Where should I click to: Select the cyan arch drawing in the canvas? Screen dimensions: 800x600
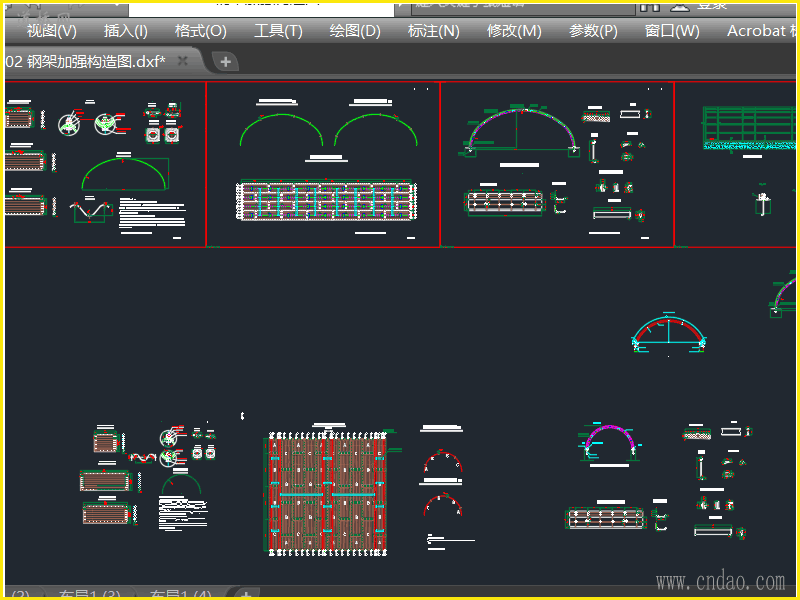(670, 334)
